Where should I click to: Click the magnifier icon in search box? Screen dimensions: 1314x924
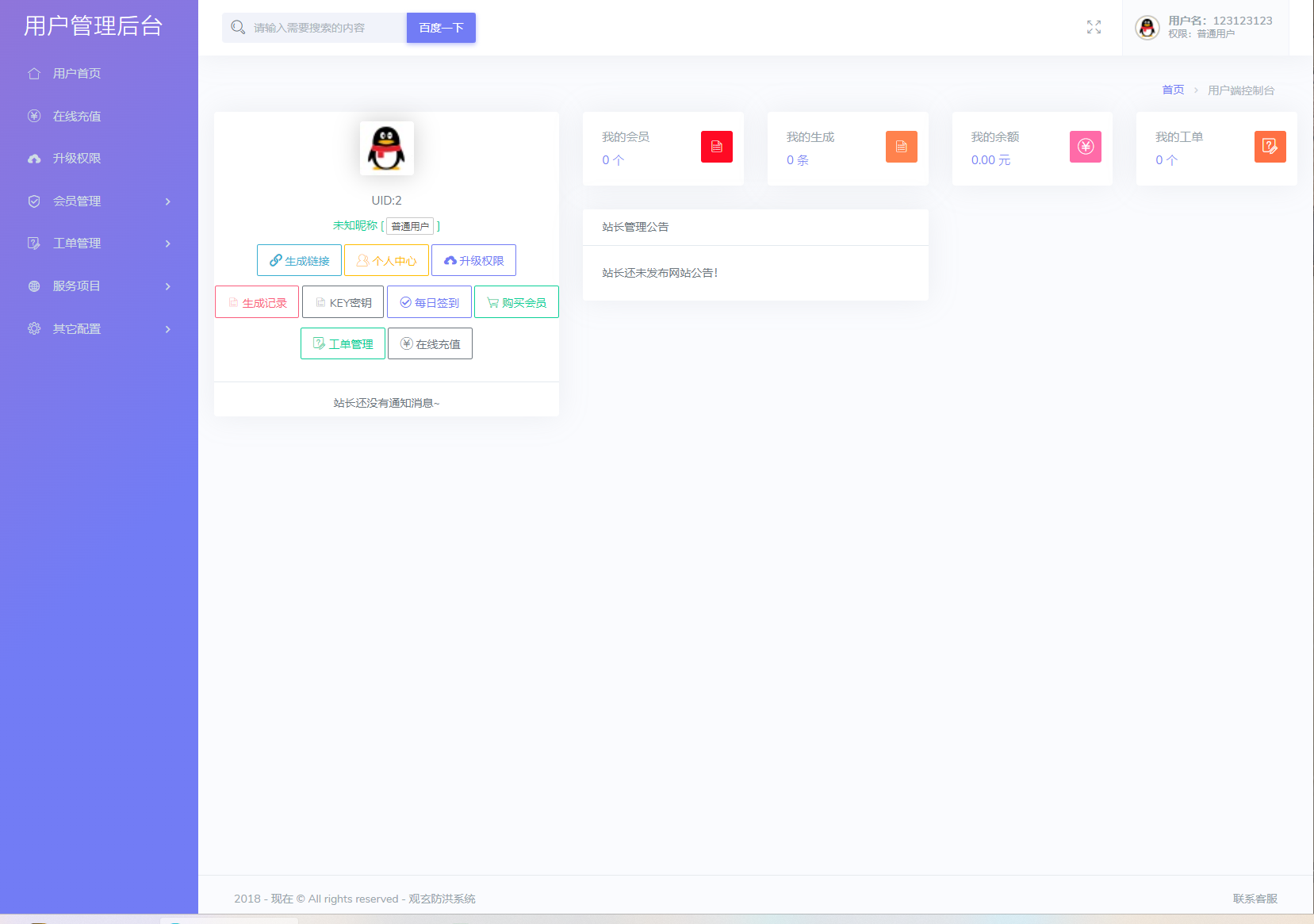coord(238,28)
